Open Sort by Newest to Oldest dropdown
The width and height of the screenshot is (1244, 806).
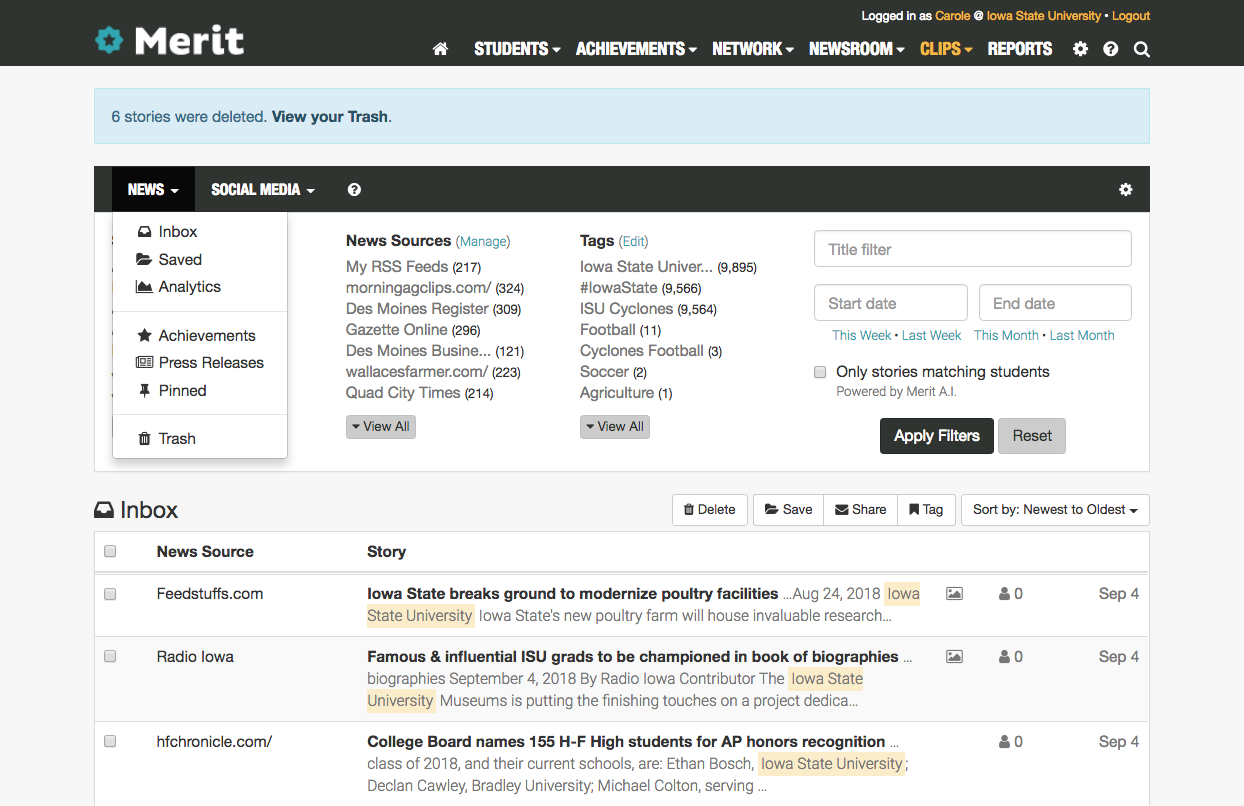click(x=1055, y=510)
